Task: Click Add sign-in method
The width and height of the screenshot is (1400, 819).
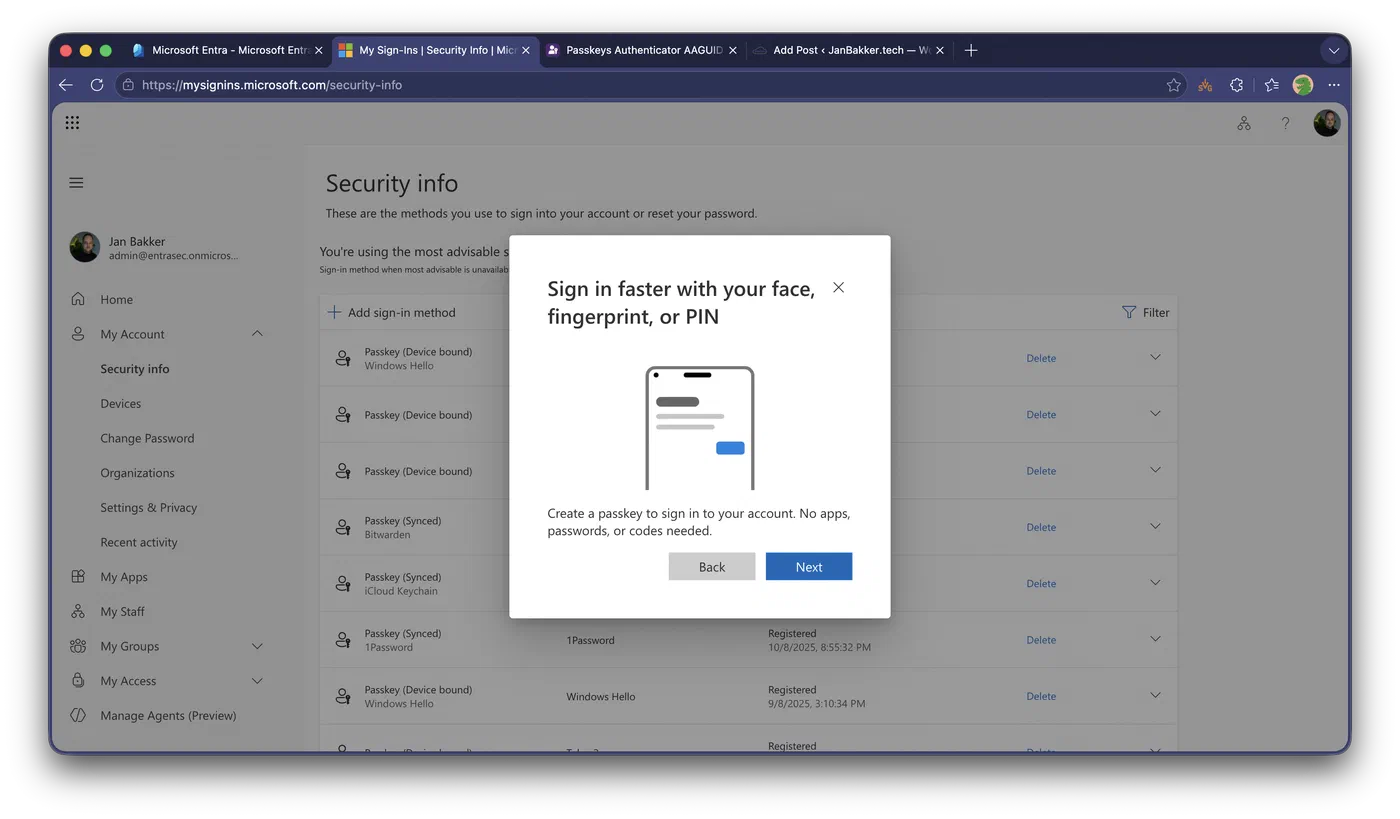Action: [x=392, y=313]
